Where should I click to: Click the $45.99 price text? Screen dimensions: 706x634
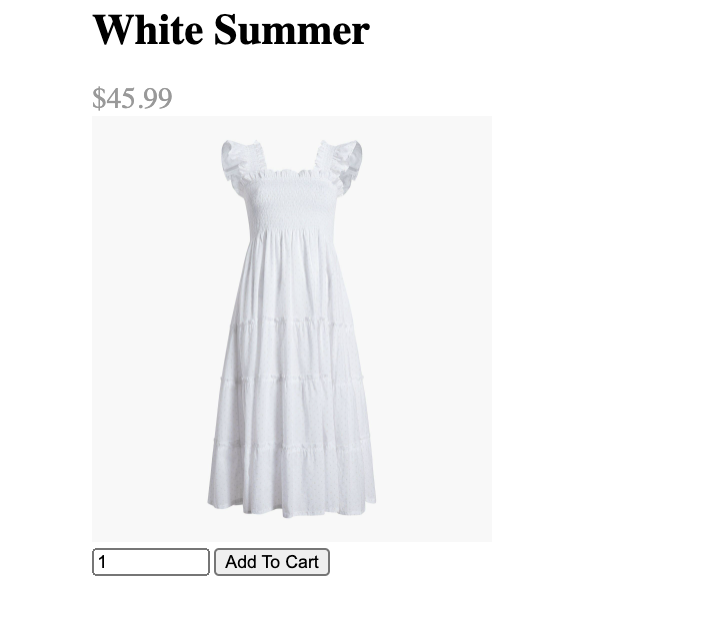click(x=132, y=98)
